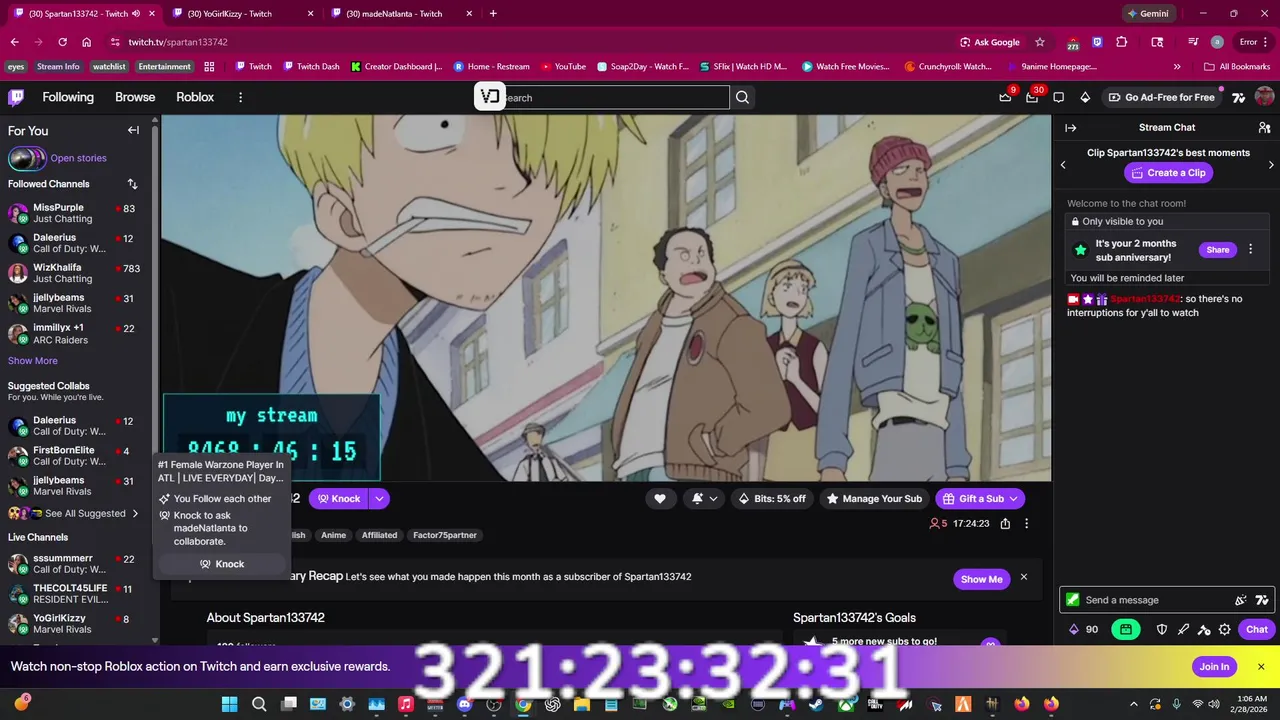Open 7TV icon in top navigation
Viewport: 1280px width, 720px height.
[1238, 97]
